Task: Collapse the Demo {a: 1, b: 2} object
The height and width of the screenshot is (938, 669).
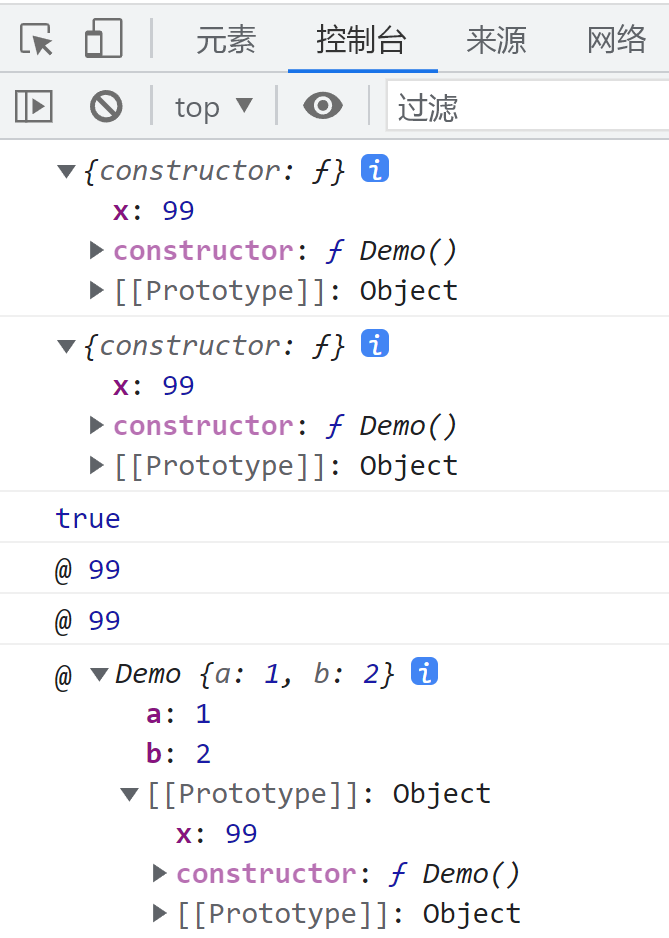Action: tap(99, 674)
